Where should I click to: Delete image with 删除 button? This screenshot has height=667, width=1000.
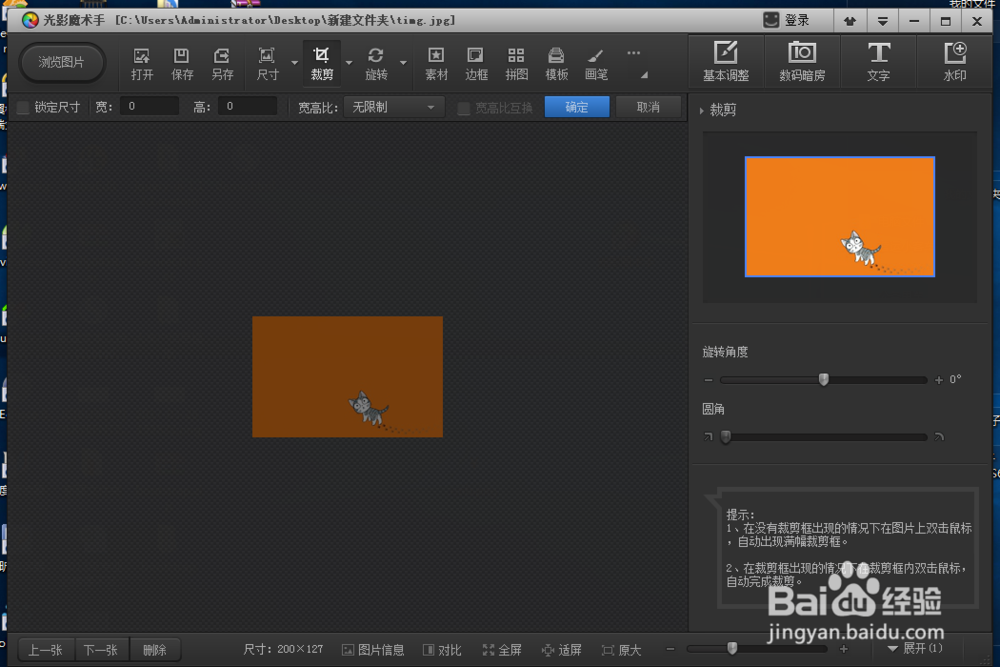point(154,650)
